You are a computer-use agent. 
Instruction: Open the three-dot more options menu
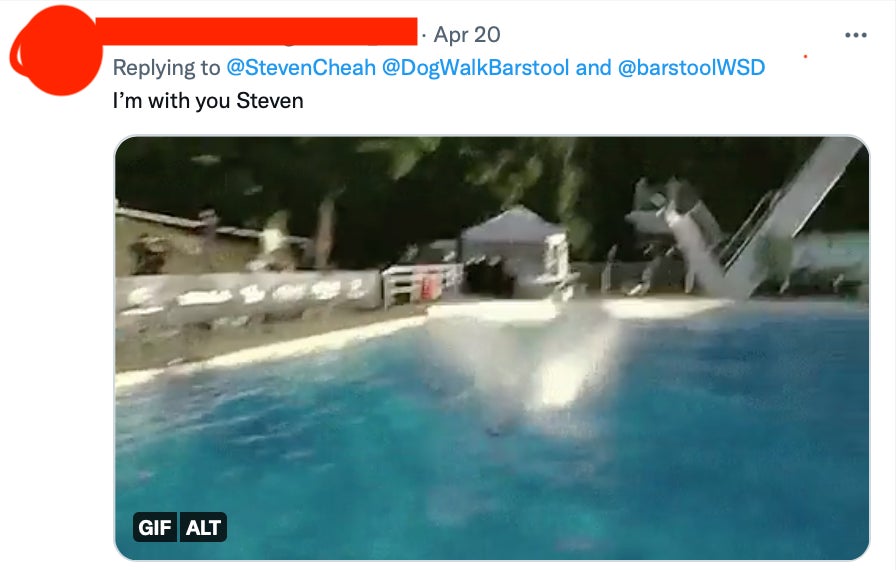[855, 35]
